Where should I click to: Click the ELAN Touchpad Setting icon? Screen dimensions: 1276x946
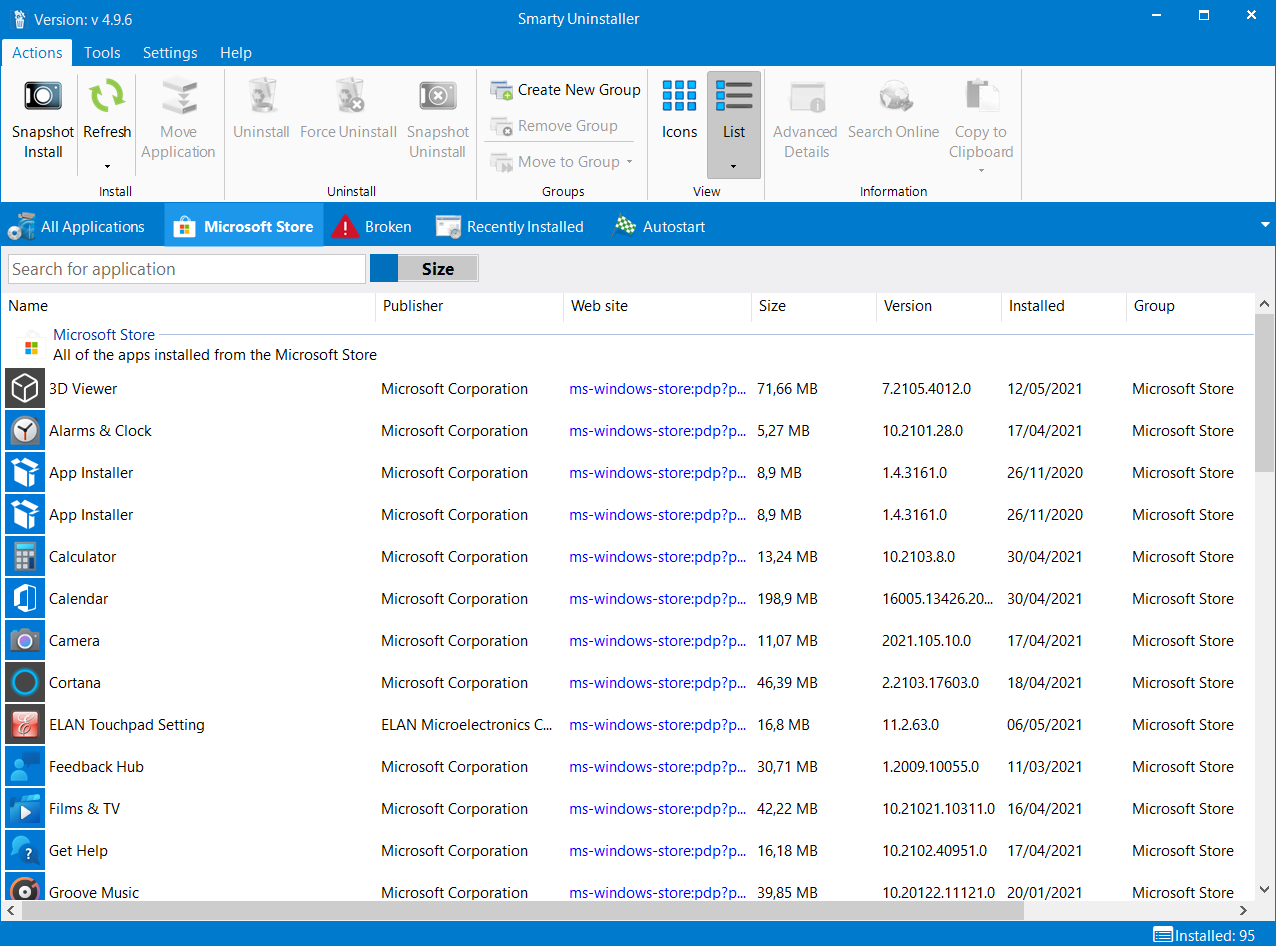click(25, 724)
